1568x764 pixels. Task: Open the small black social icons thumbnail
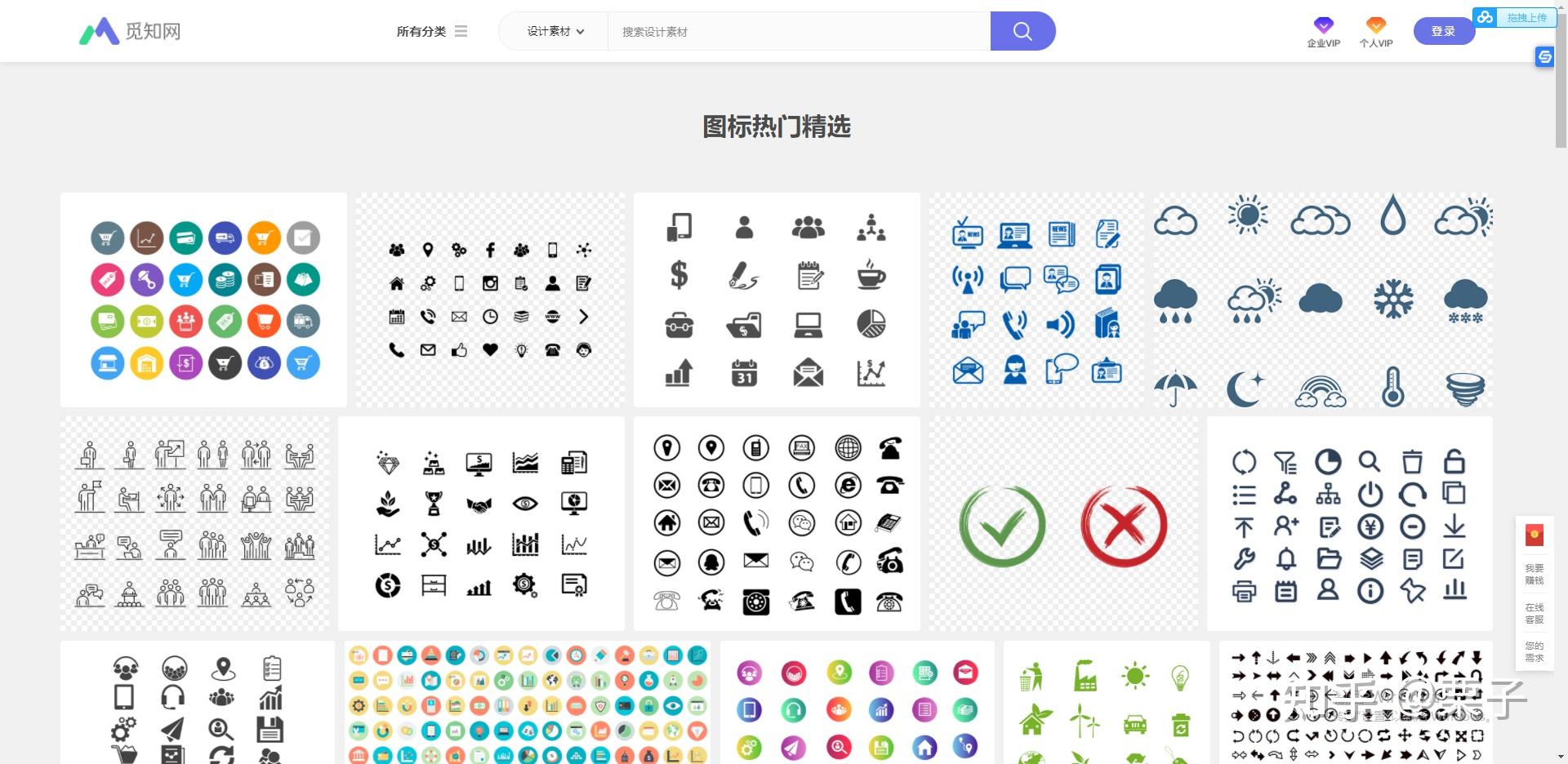pyautogui.click(x=490, y=300)
